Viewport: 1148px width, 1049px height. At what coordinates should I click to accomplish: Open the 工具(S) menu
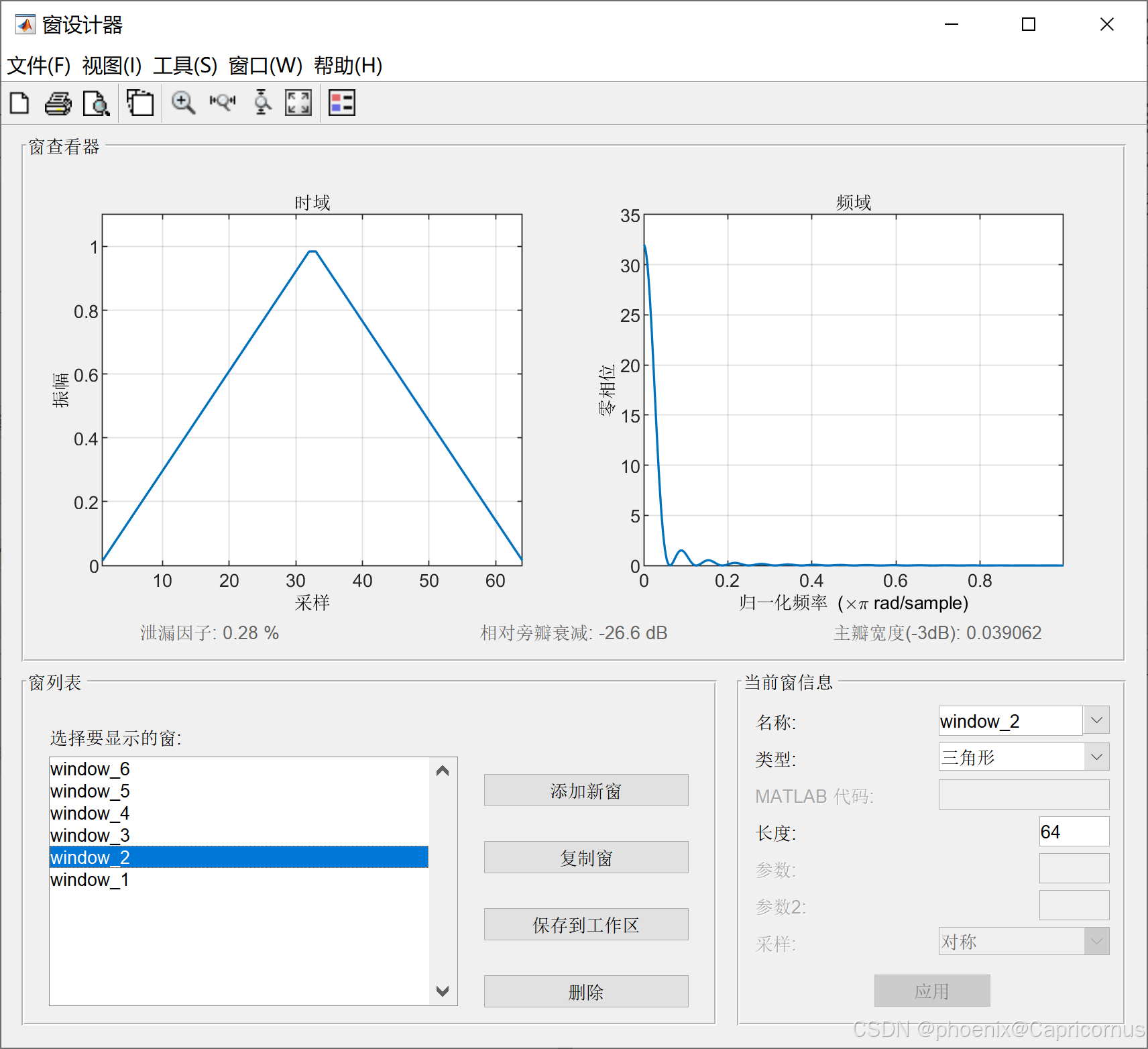click(185, 66)
